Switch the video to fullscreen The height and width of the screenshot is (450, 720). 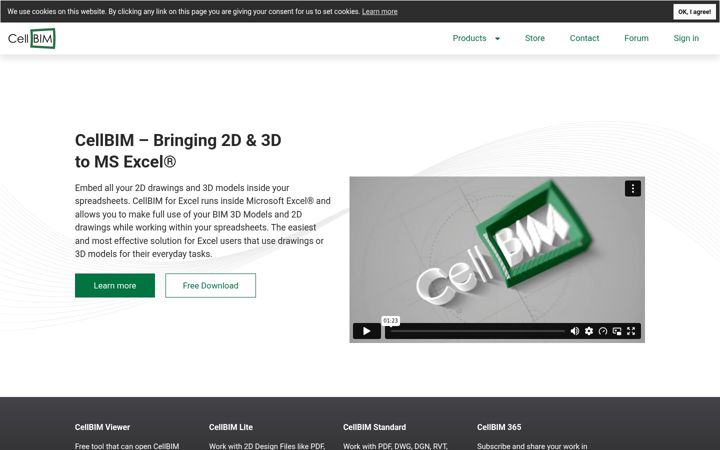coord(631,331)
